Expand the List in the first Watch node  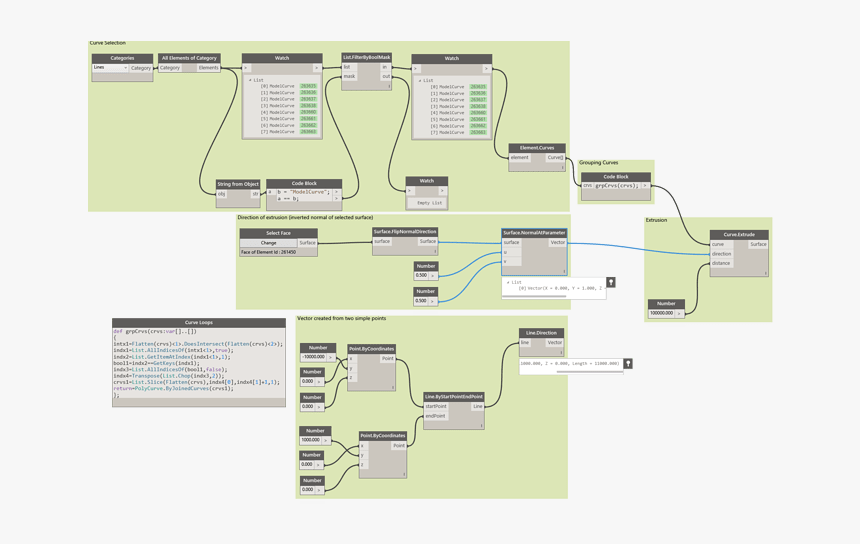pos(250,80)
